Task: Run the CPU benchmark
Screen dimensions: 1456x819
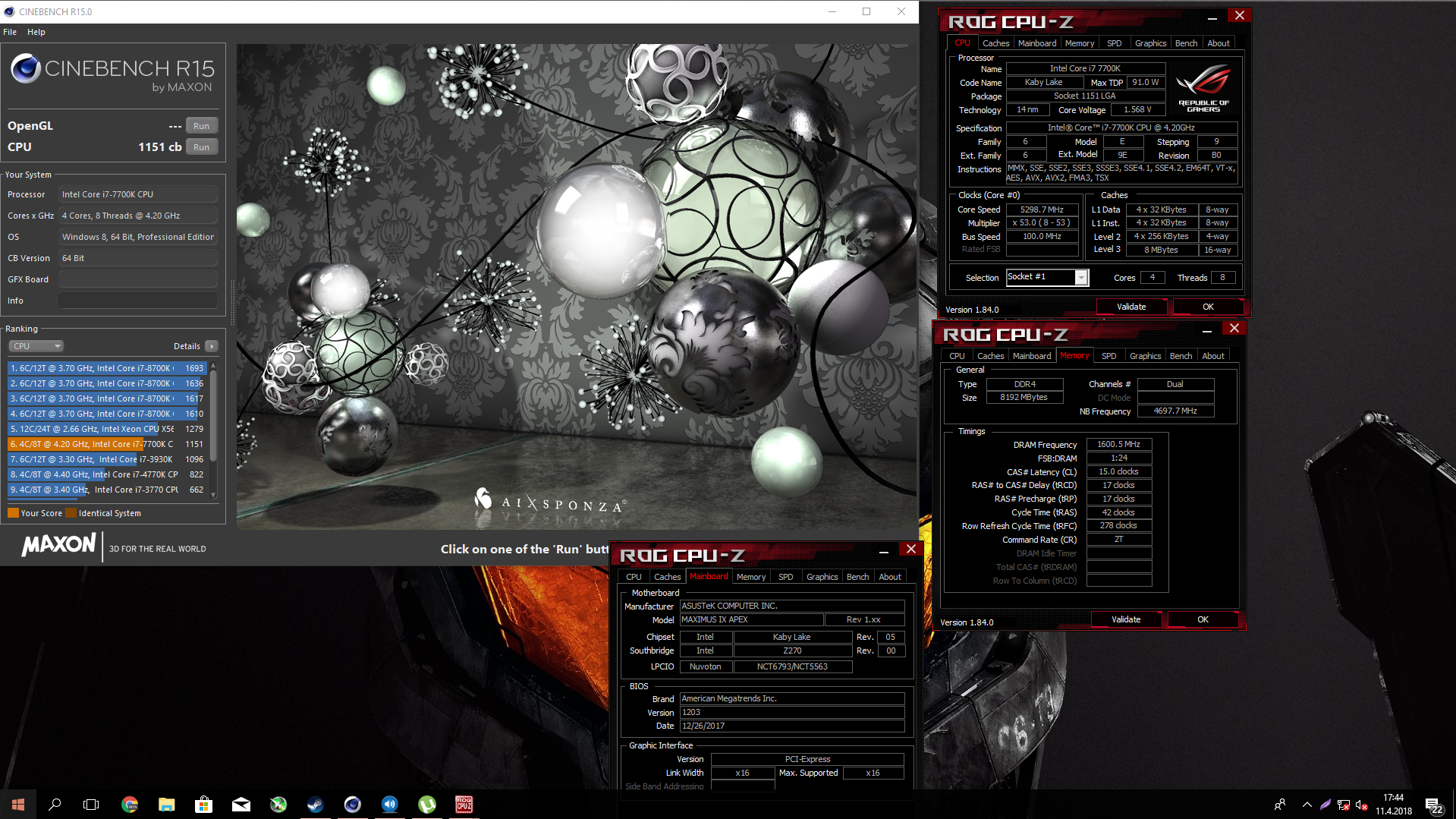Action: click(201, 147)
